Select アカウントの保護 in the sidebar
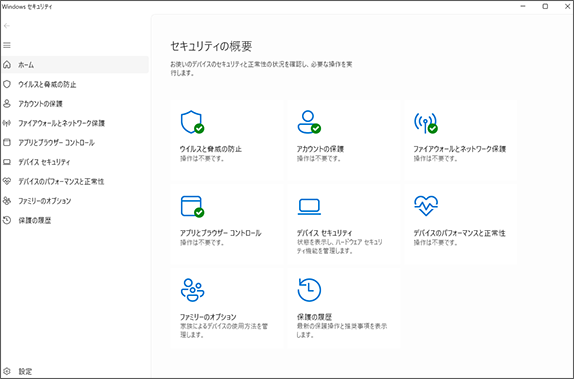The height and width of the screenshot is (379, 574). tap(75, 104)
